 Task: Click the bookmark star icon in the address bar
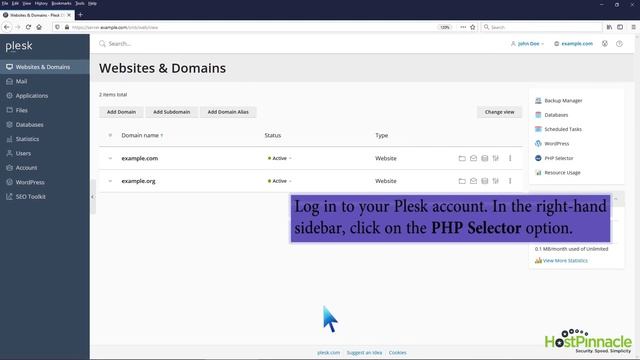[473, 27]
